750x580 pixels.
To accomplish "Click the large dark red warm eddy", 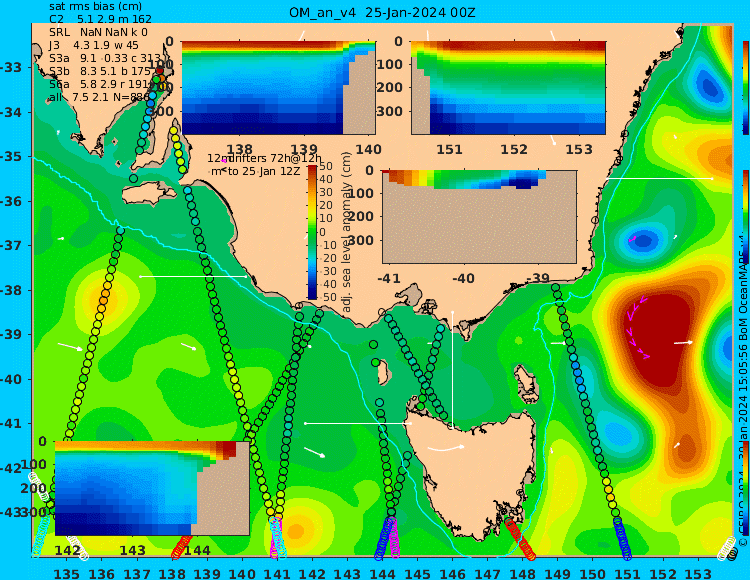I will click(x=662, y=337).
